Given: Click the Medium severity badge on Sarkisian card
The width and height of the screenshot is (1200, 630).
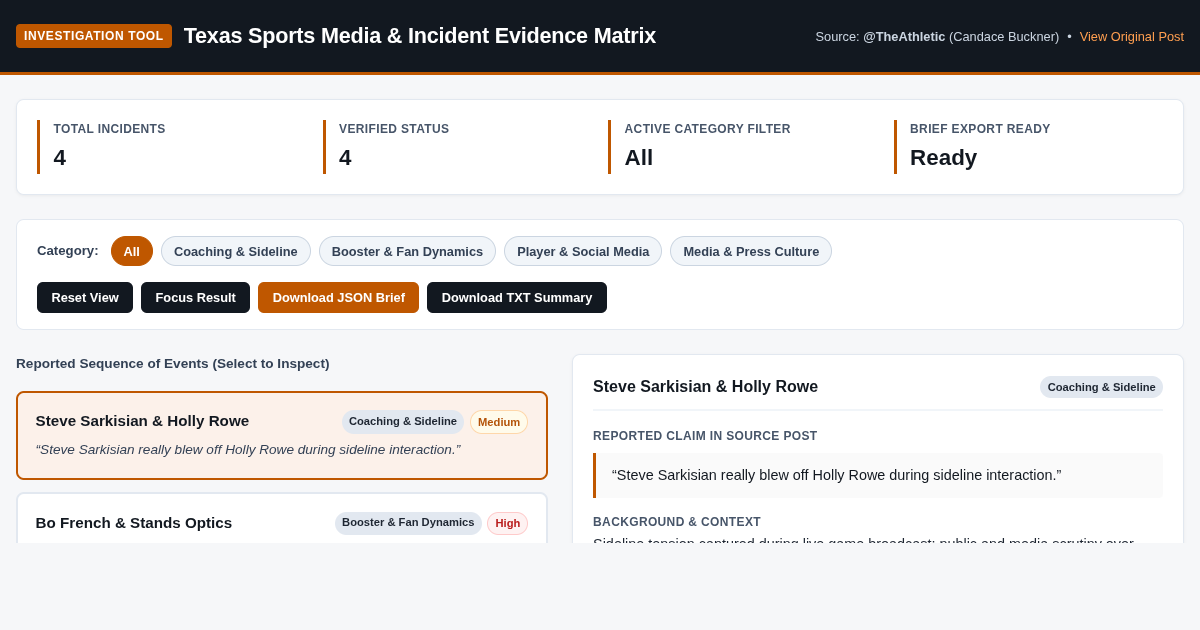Looking at the screenshot, I should [x=499, y=422].
